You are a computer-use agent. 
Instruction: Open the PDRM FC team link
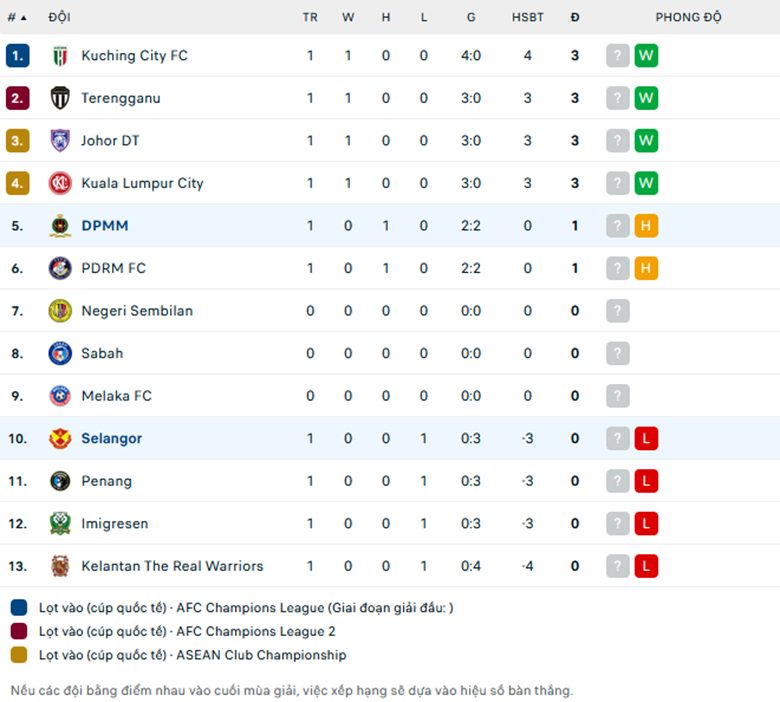[x=113, y=268]
